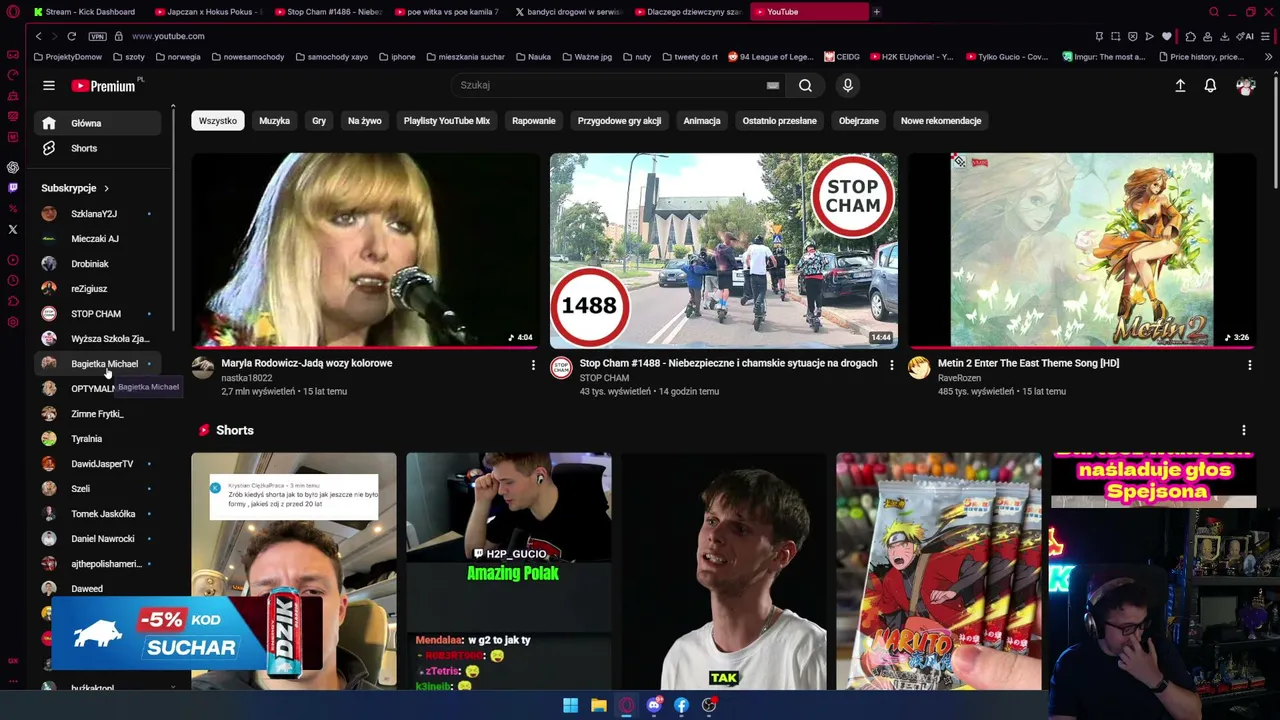Switch to the Japczan x Hokus Pokus tab
The image size is (1280, 720).
pos(208,12)
